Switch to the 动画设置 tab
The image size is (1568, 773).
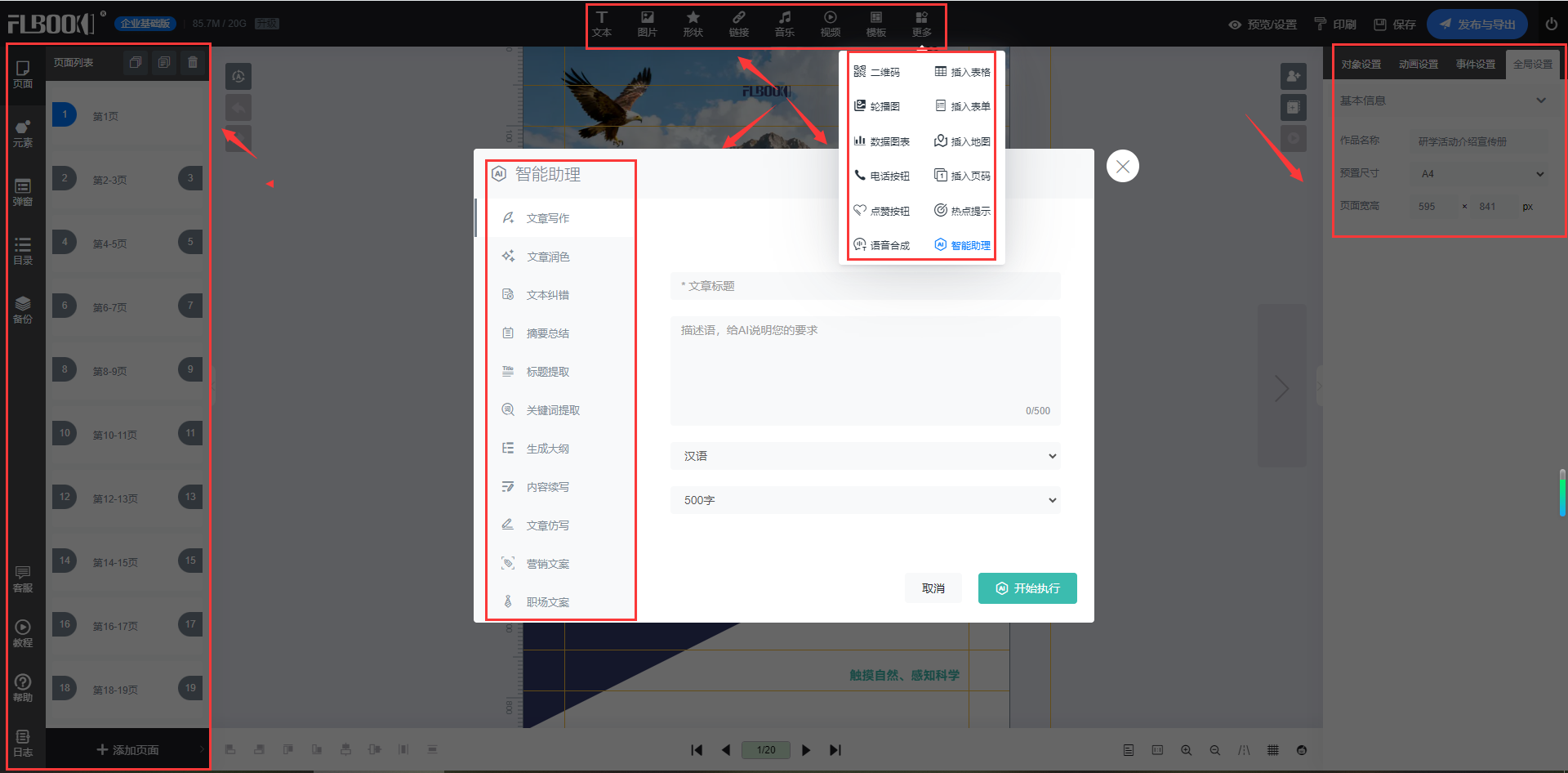pyautogui.click(x=1418, y=64)
